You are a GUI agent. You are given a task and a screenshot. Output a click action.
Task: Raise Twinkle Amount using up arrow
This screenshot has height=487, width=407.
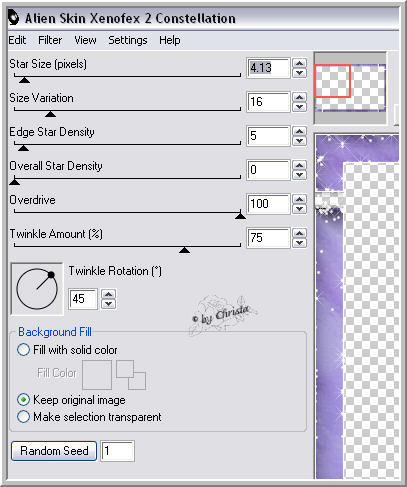299,233
